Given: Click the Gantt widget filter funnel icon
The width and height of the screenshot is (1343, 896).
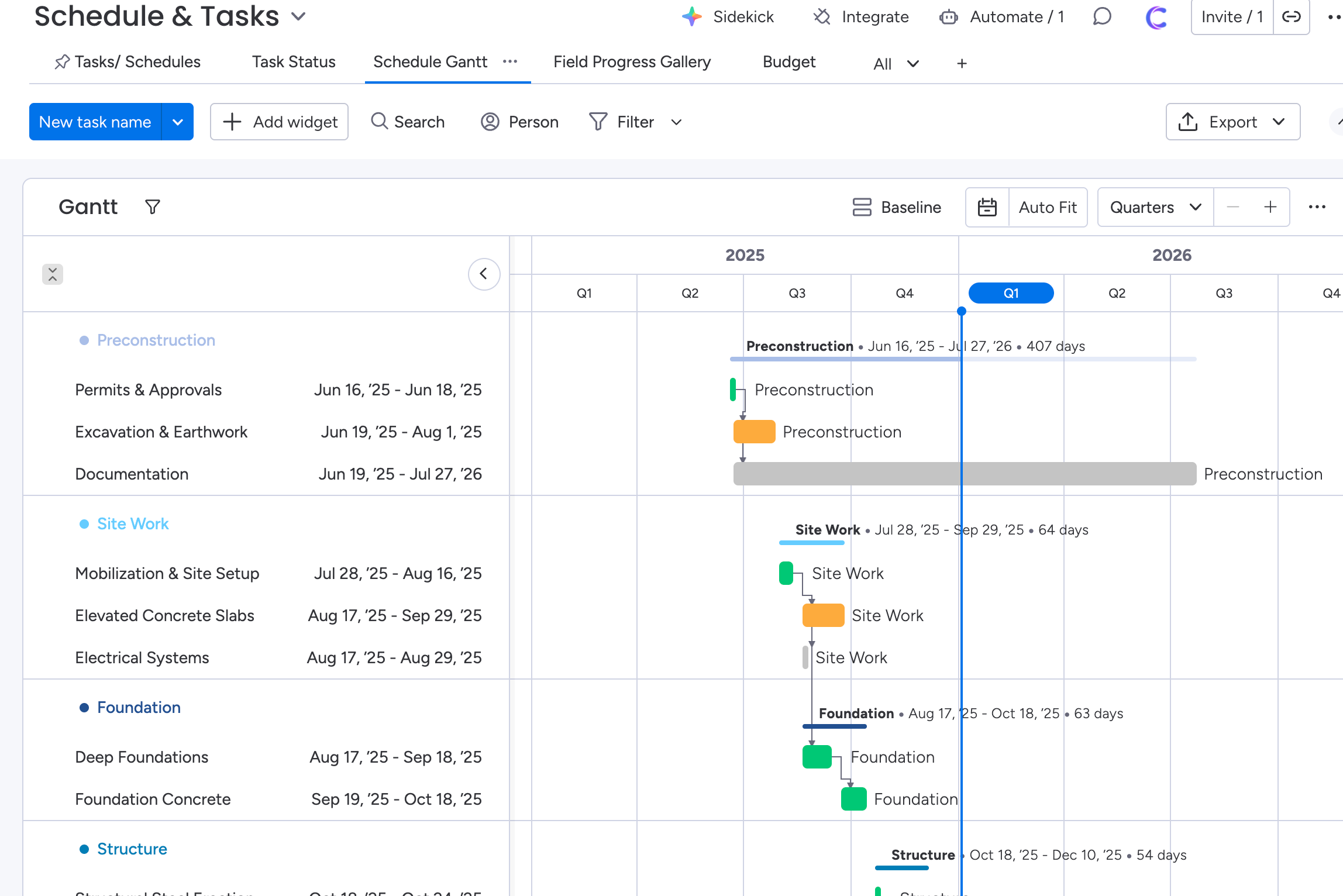Looking at the screenshot, I should coord(153,207).
